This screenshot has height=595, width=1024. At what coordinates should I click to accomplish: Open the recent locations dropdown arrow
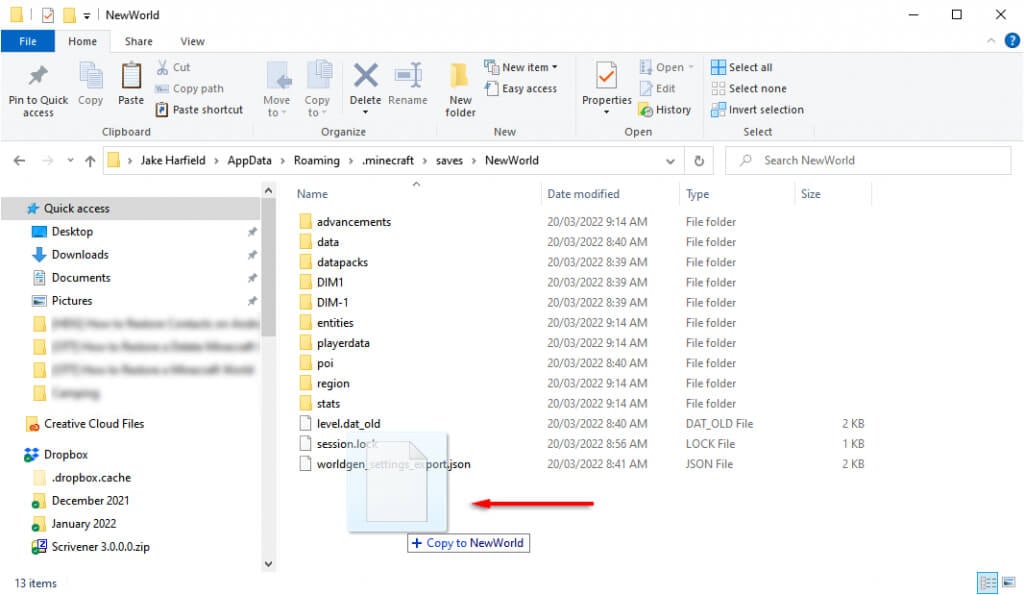(70, 160)
